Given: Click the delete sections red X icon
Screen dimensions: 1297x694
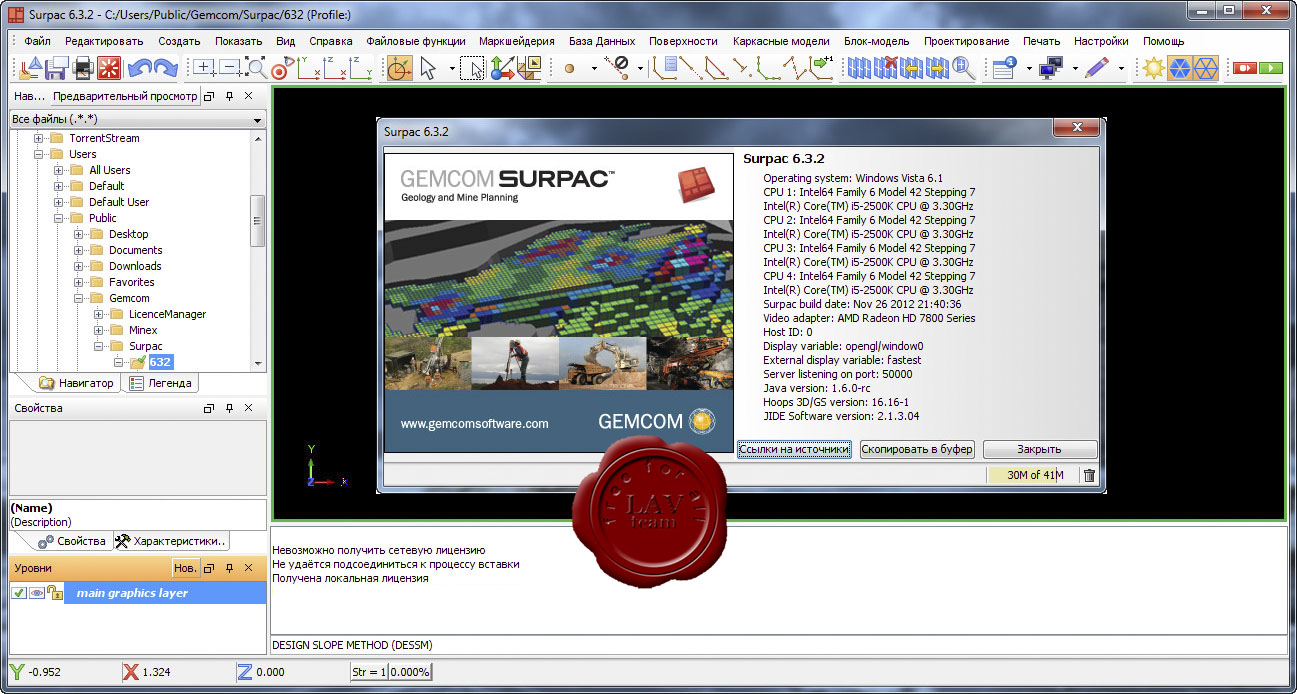Looking at the screenshot, I should (x=885, y=68).
